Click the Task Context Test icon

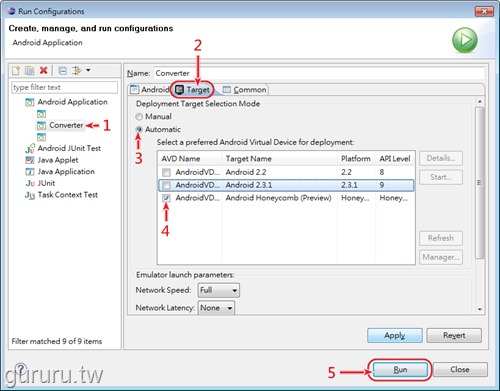click(30, 195)
